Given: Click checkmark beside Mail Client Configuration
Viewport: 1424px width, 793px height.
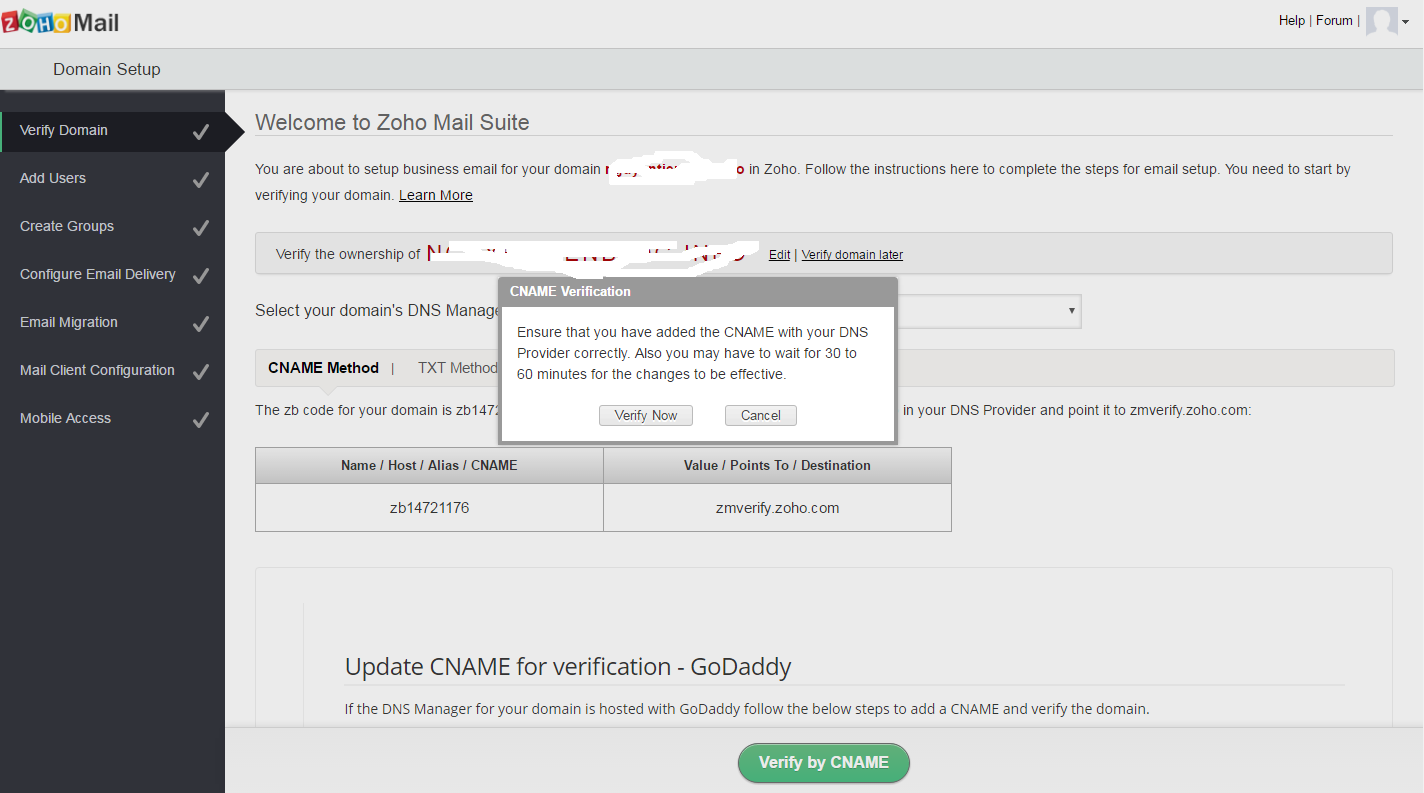Looking at the screenshot, I should (x=201, y=371).
